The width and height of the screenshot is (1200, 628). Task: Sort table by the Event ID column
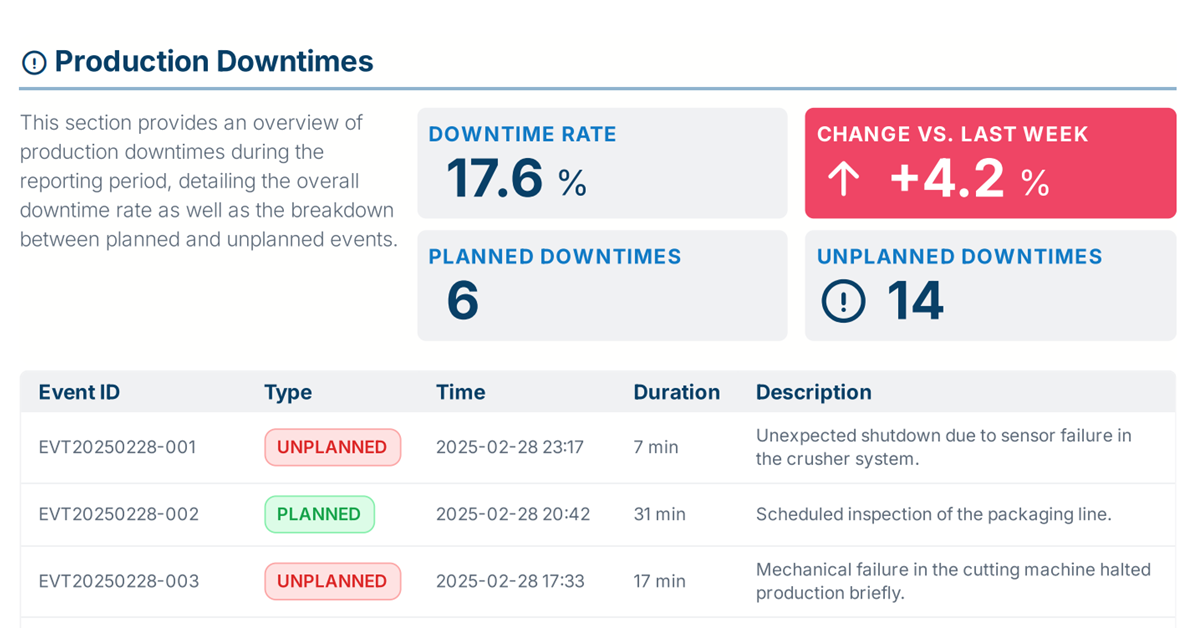[79, 392]
